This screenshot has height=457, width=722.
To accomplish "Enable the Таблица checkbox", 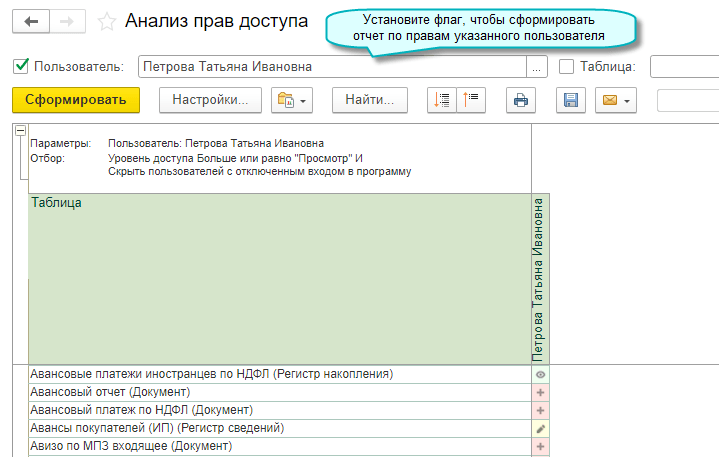I will 566,67.
